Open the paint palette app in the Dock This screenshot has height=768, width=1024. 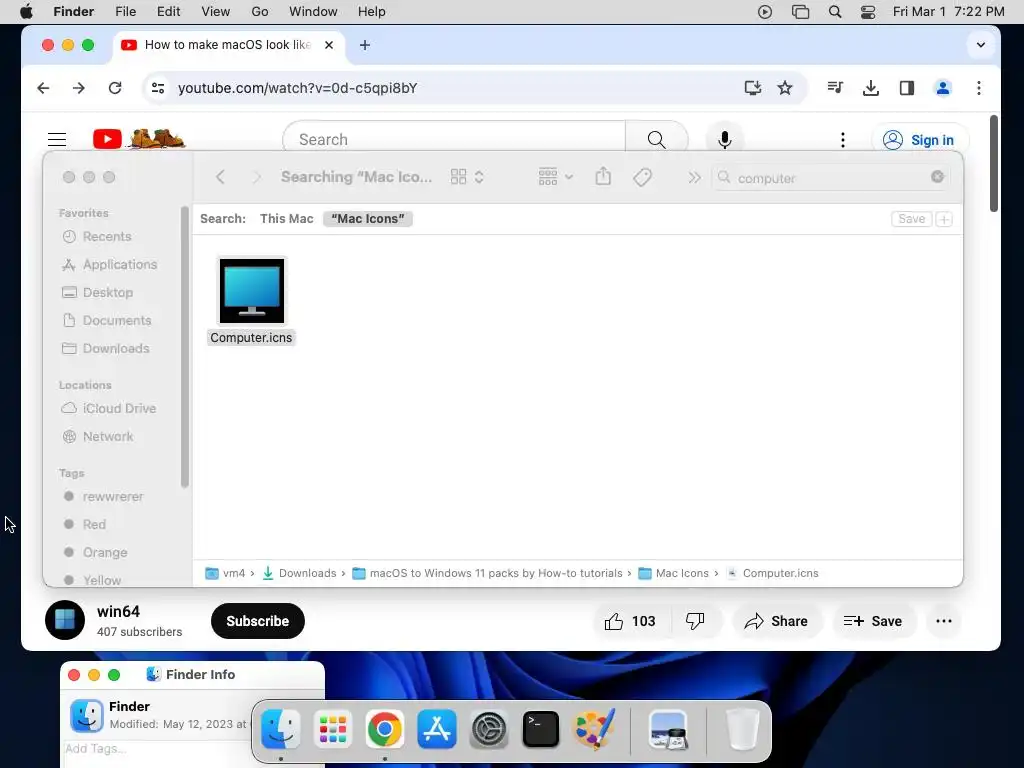[593, 729]
